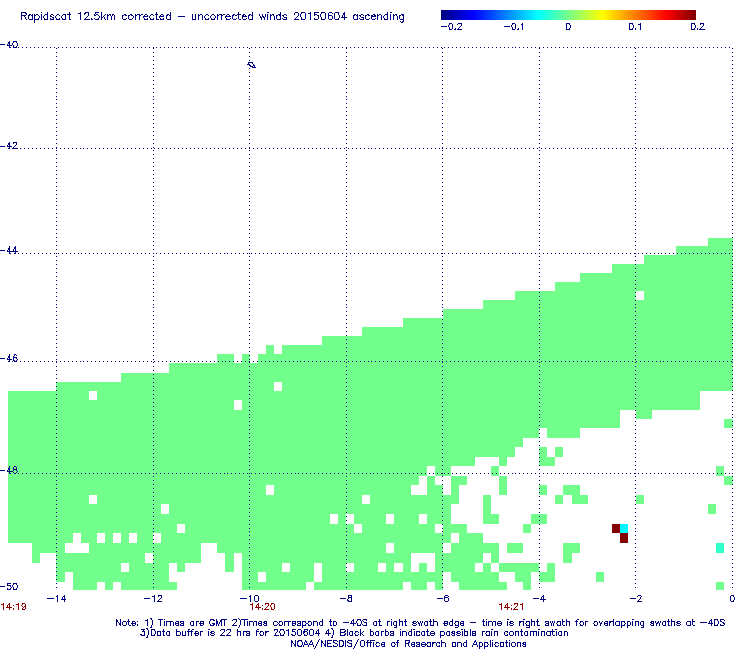The width and height of the screenshot is (740, 650).
Task: Click the -48 latitude axis label
Action: point(9,470)
